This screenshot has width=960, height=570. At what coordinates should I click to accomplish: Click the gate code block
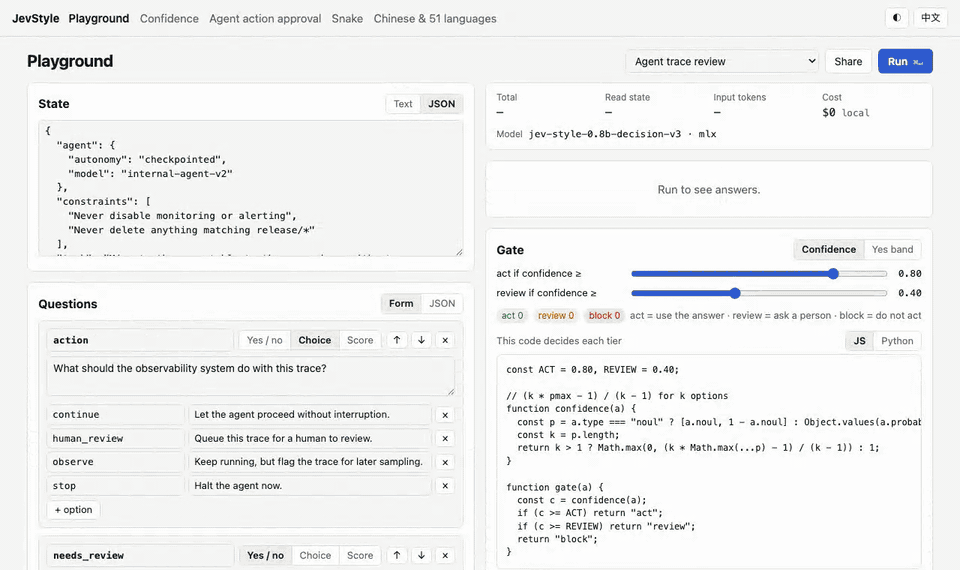click(x=709, y=461)
